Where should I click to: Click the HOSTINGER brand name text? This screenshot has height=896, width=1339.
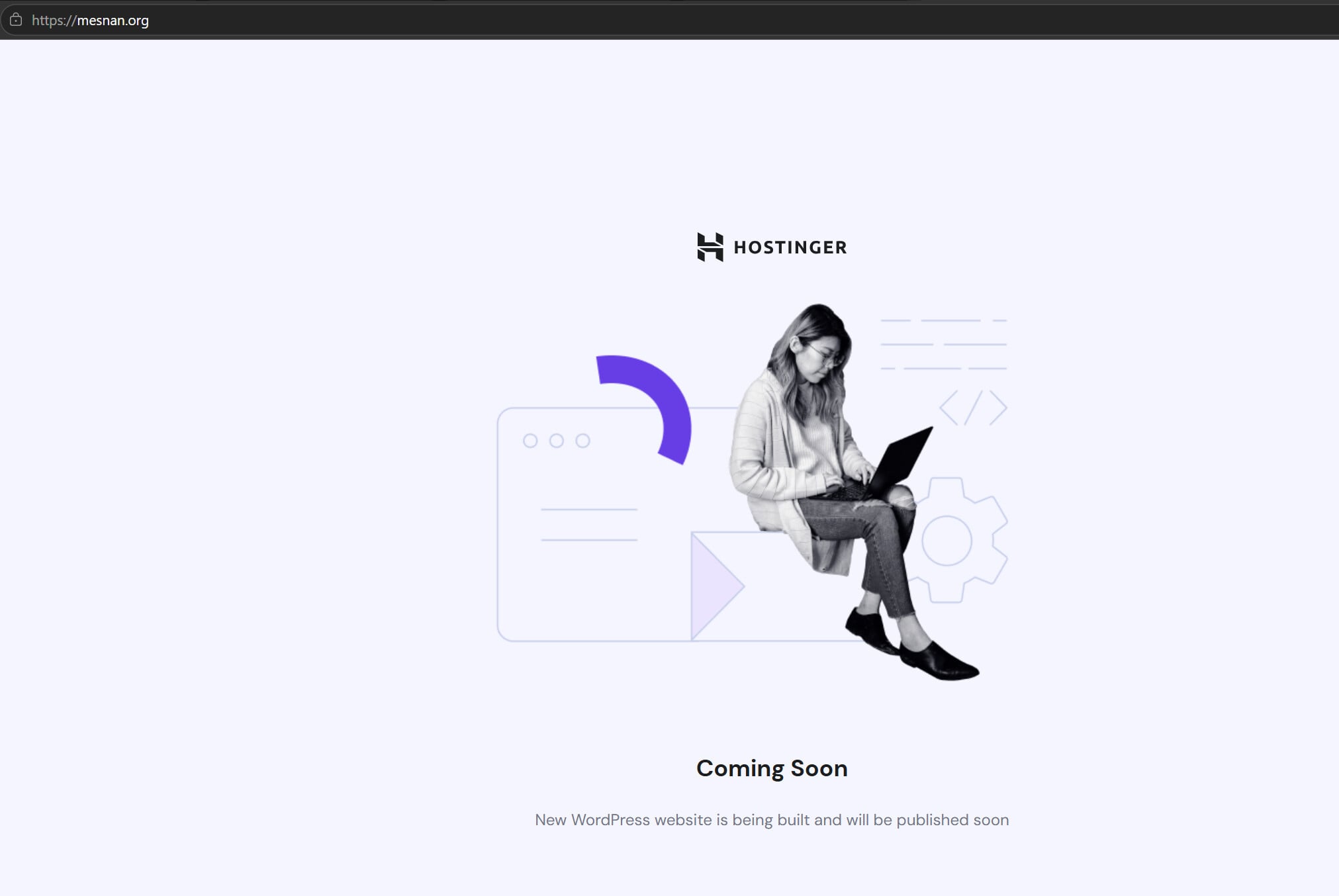[x=790, y=247]
